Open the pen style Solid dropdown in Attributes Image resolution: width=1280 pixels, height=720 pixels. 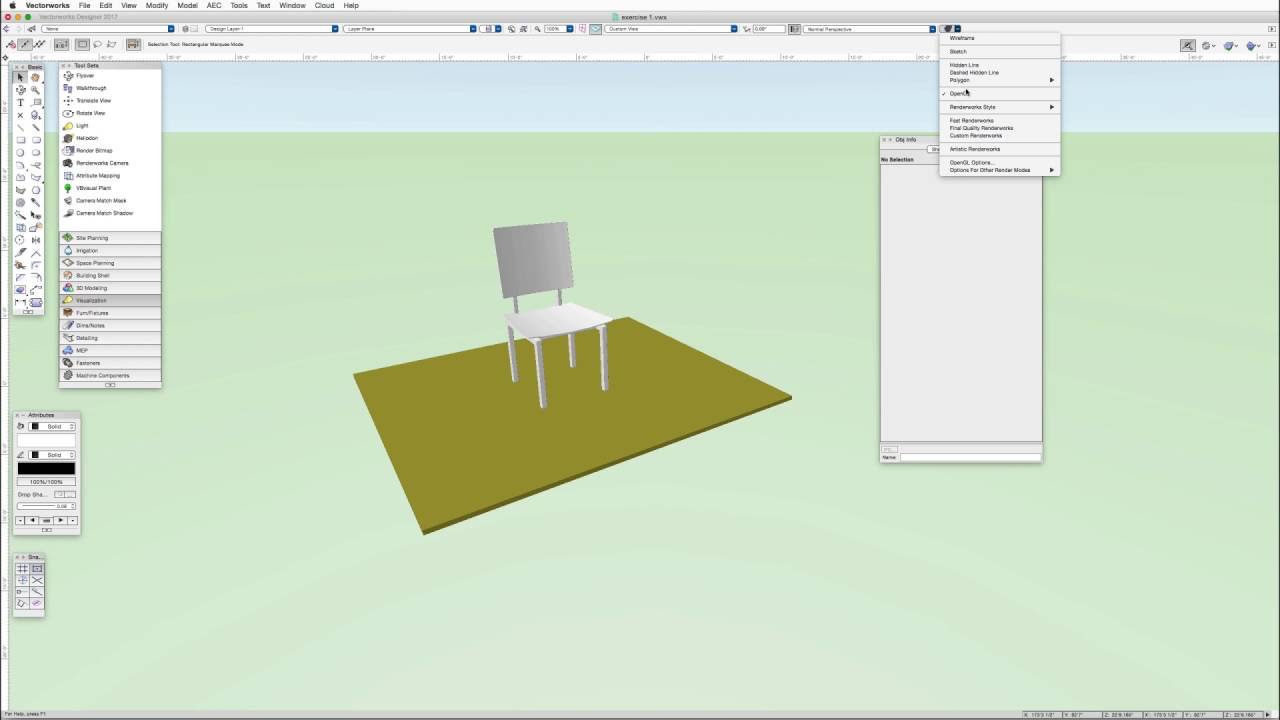click(52, 455)
